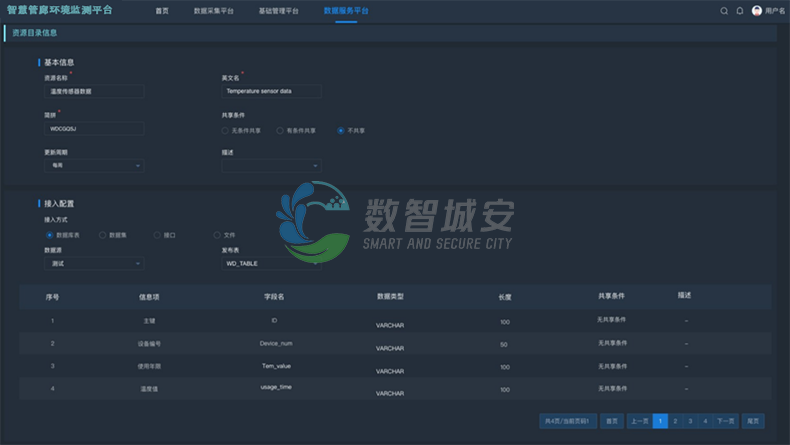Click 下一页 pagination button
The width and height of the screenshot is (790, 445).
pyautogui.click(x=726, y=421)
